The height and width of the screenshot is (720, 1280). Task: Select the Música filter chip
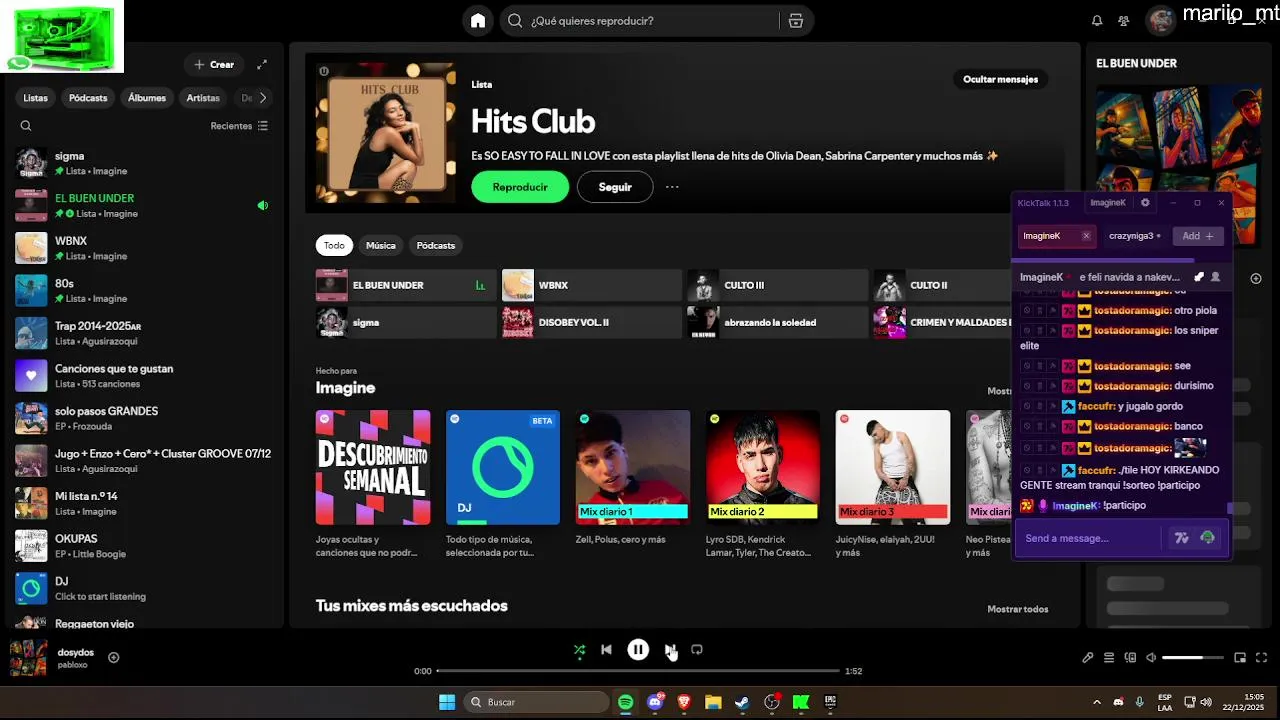click(x=380, y=245)
